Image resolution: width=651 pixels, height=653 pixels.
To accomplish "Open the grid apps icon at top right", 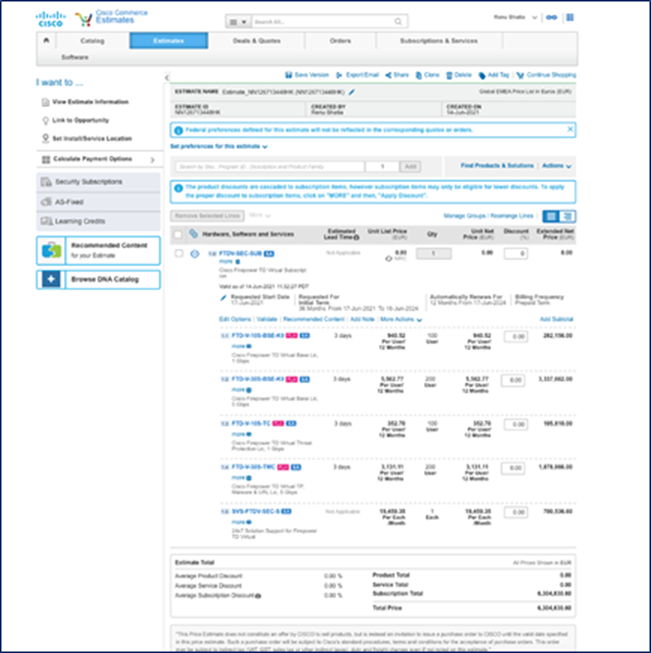I will 570,17.
